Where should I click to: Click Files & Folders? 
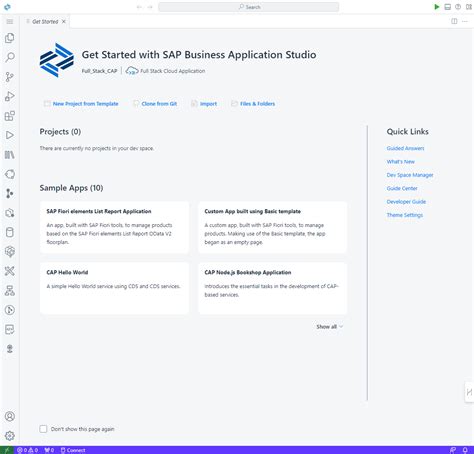point(253,104)
